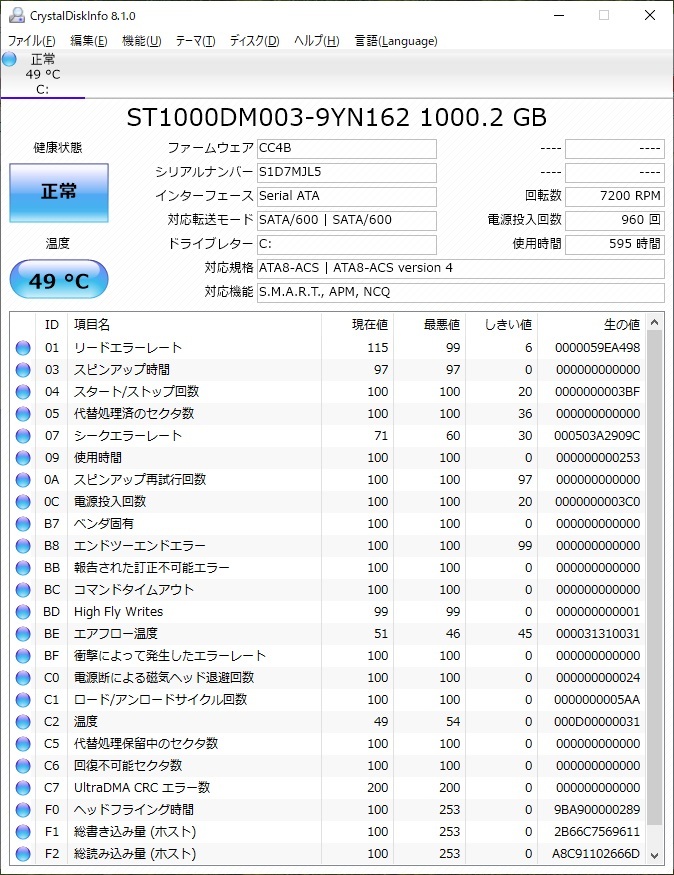Click the 対応転送モード field SATA/600
The height and width of the screenshot is (875, 674).
point(346,220)
